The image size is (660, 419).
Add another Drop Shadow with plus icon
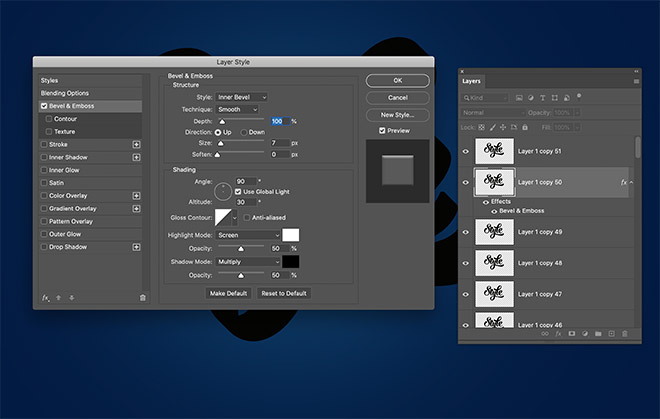click(136, 248)
